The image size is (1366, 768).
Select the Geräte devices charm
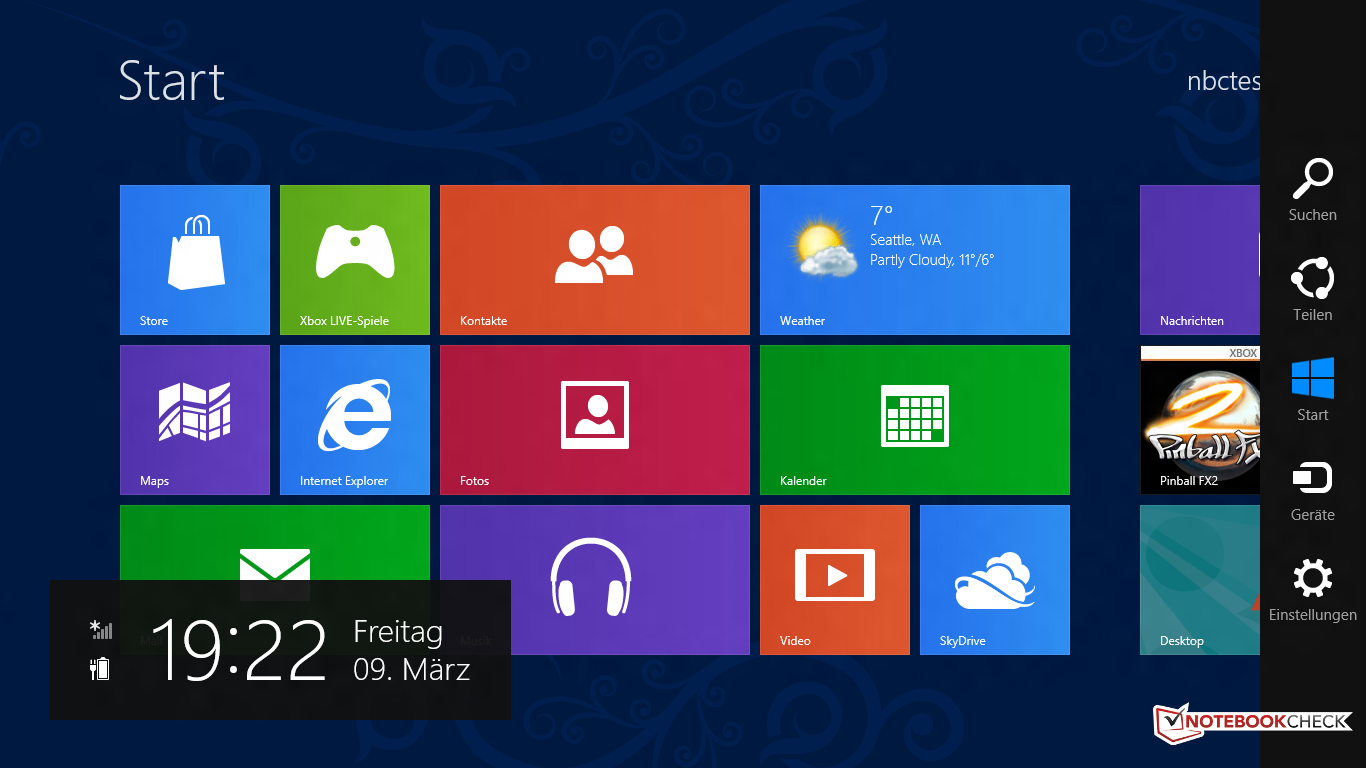[x=1313, y=490]
